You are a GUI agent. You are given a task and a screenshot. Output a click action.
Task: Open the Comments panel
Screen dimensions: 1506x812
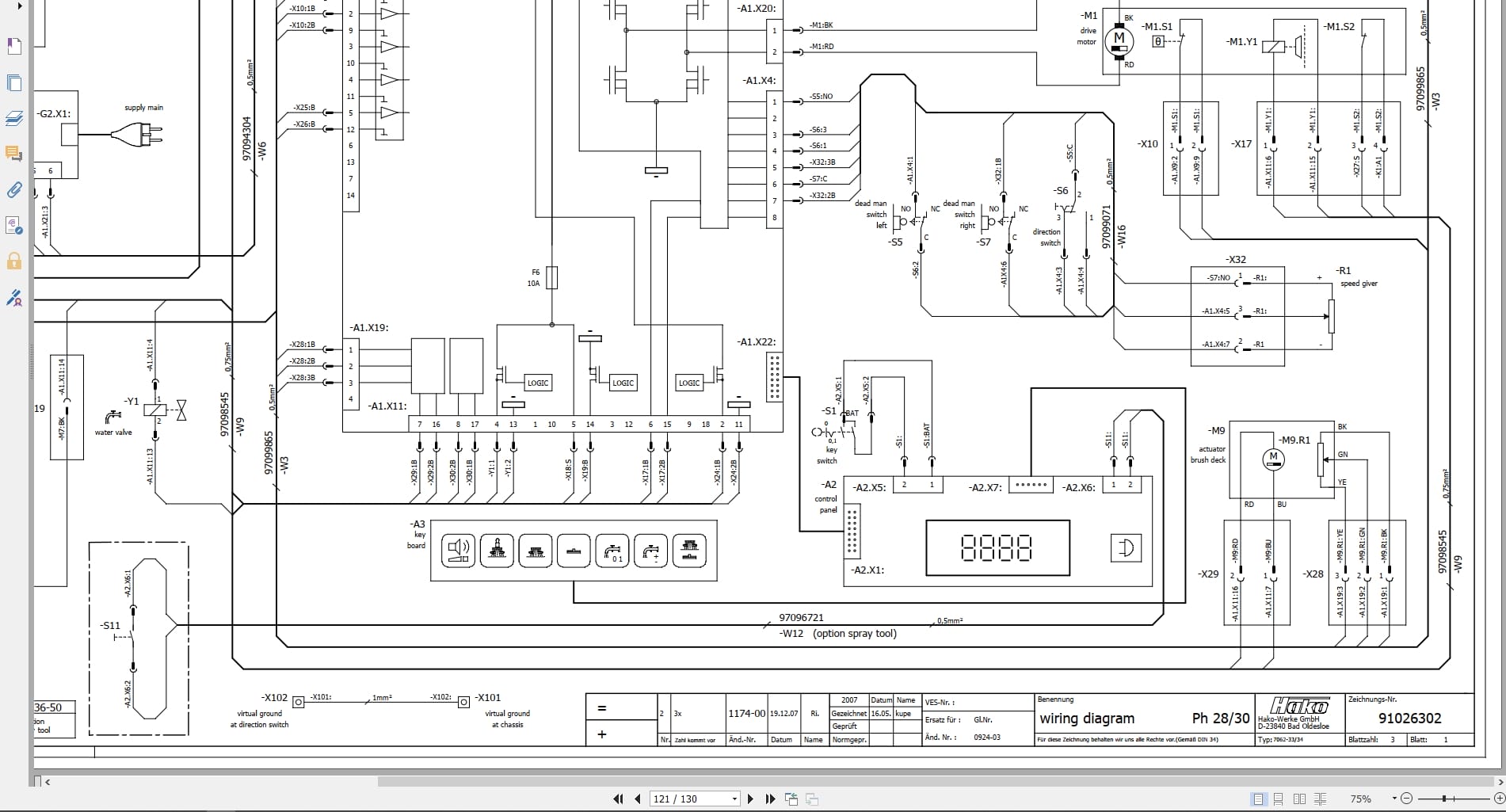[14, 154]
